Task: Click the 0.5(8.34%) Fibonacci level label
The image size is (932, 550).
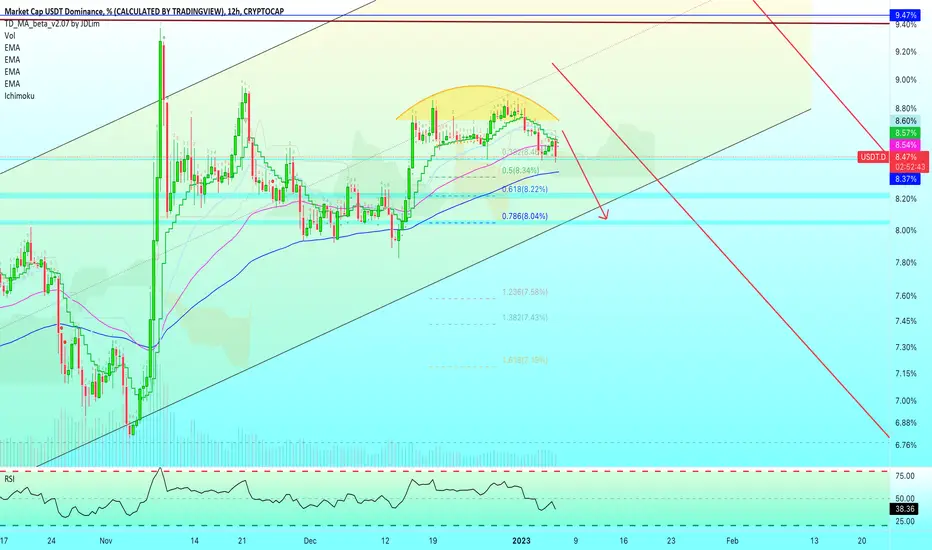Action: [x=520, y=171]
